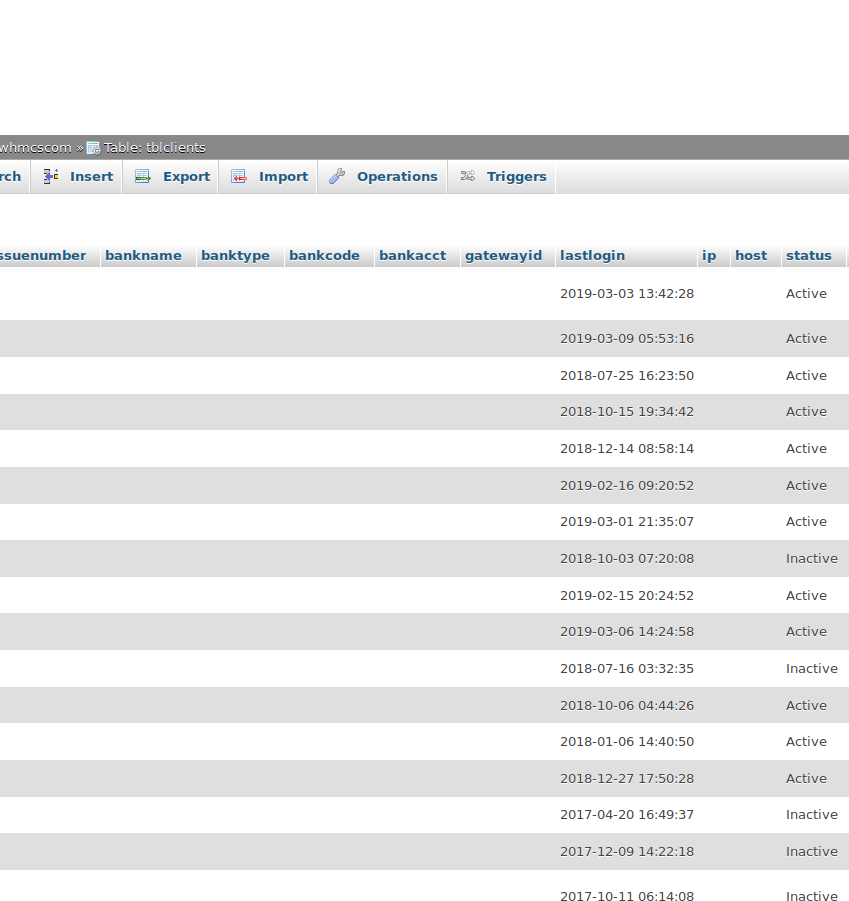
Task: Sort by the host column header
Action: tap(751, 256)
